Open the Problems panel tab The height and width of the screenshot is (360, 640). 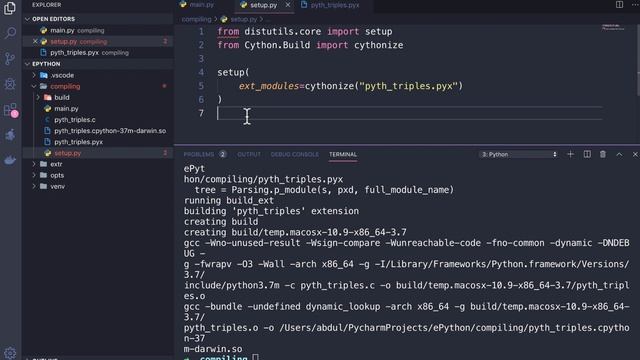(x=199, y=154)
